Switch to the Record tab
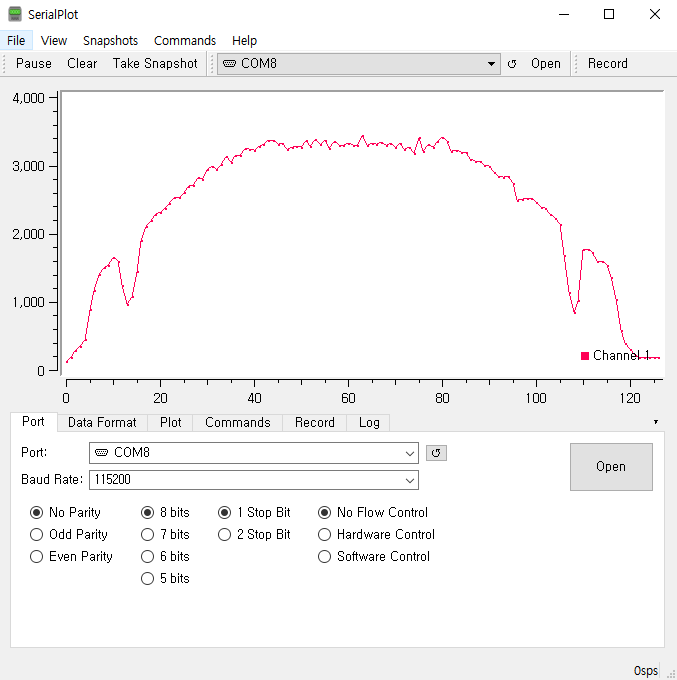Screen dimensions: 677x680 coord(314,422)
